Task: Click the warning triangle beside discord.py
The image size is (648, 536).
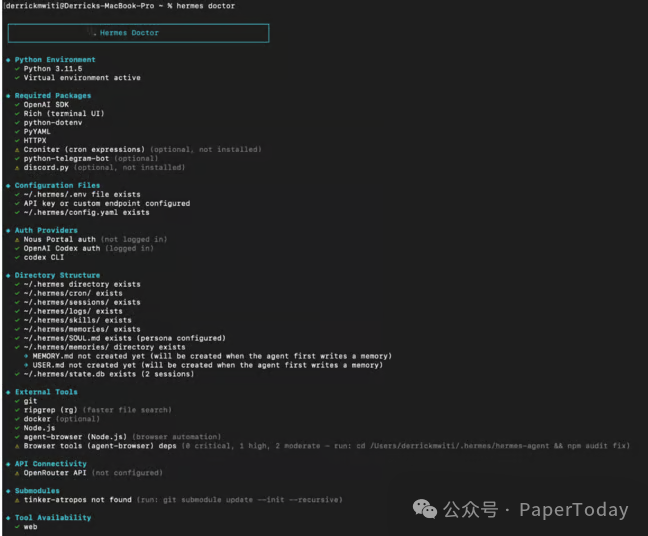Action: coord(17,168)
